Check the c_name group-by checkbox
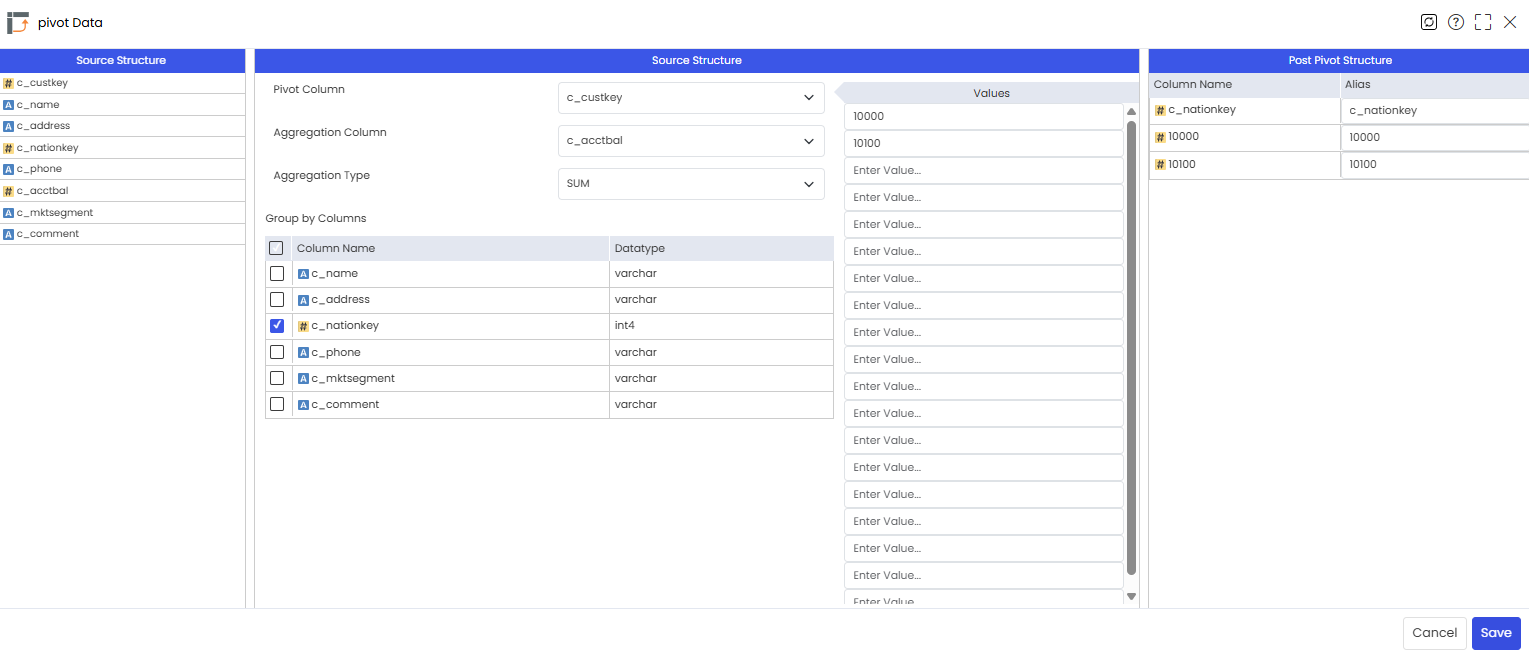Image resolution: width=1529 pixels, height=656 pixels. click(277, 273)
